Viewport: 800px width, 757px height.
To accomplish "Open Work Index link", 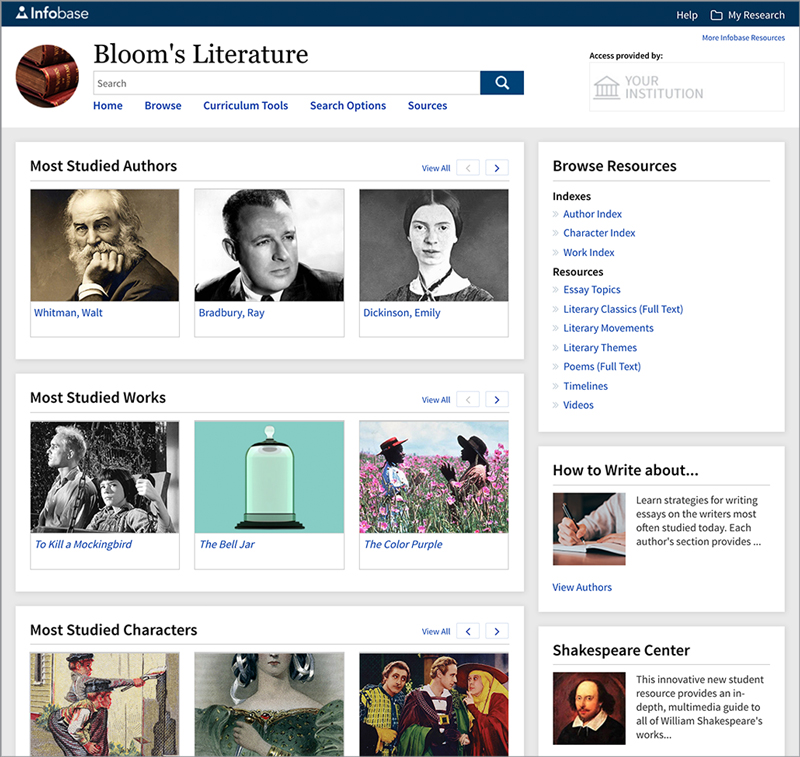I will [x=588, y=253].
